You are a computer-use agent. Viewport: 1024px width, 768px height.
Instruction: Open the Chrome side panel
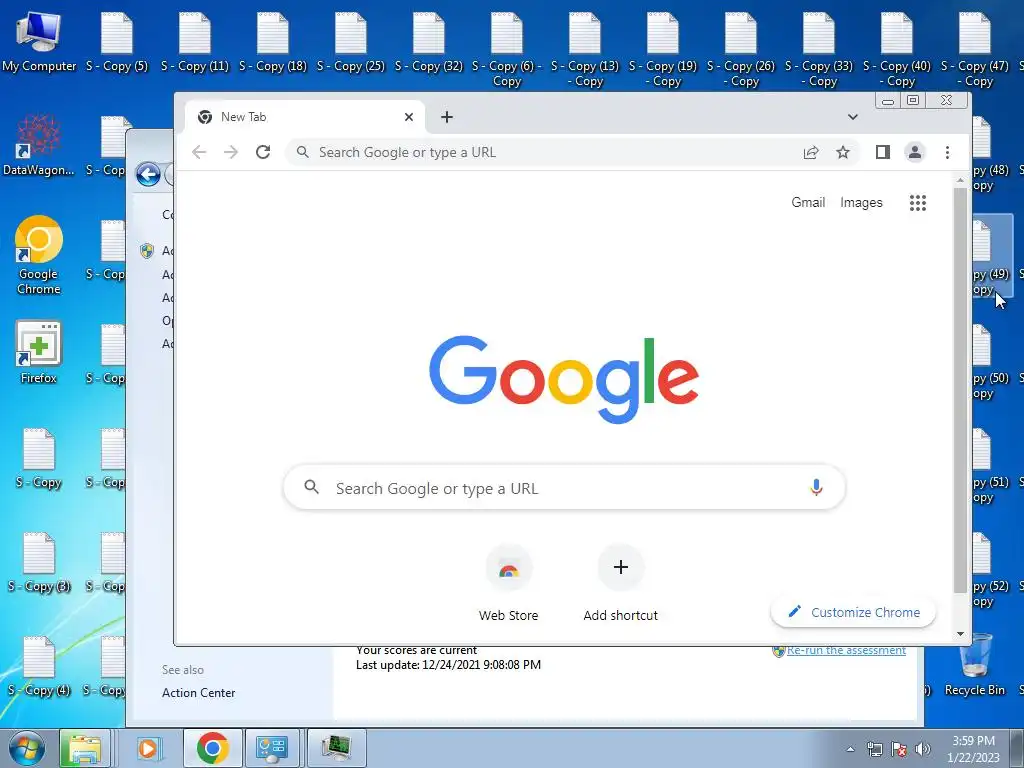[882, 152]
